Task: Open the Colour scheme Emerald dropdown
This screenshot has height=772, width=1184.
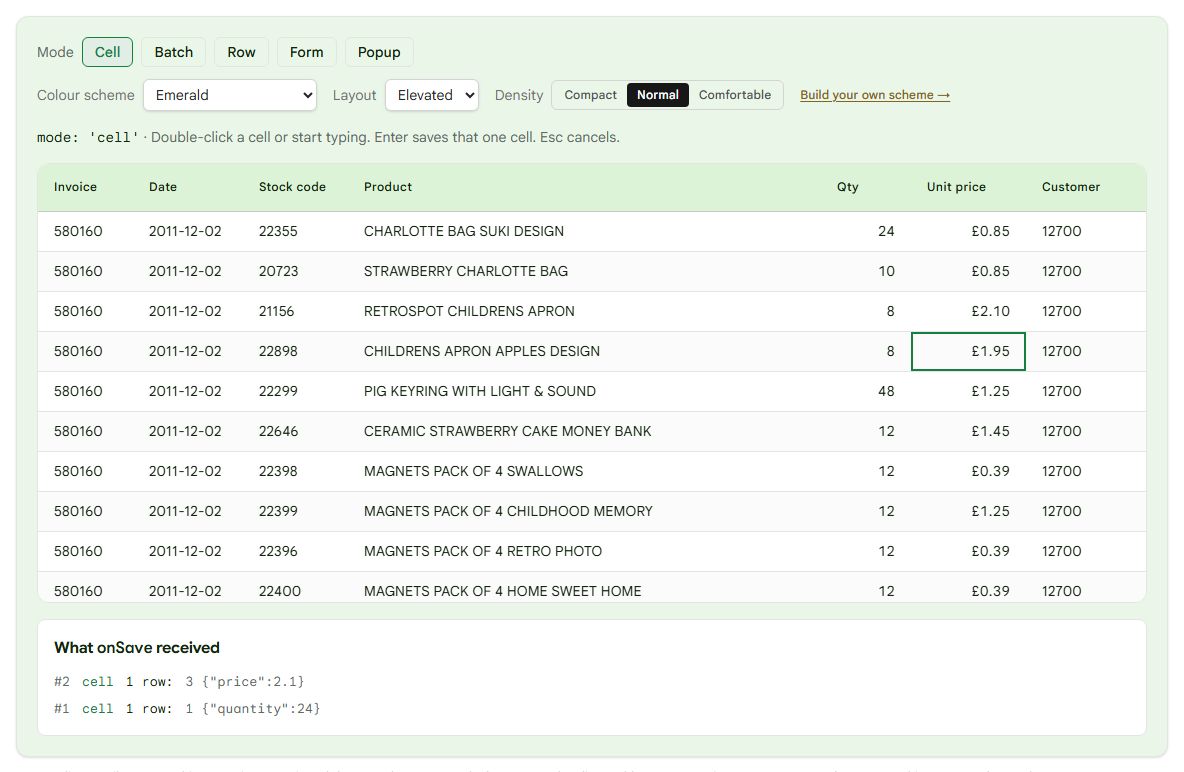Action: click(x=230, y=95)
